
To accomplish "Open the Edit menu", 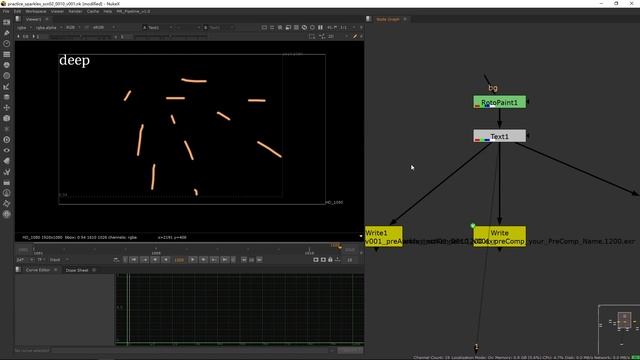I will point(17,11).
